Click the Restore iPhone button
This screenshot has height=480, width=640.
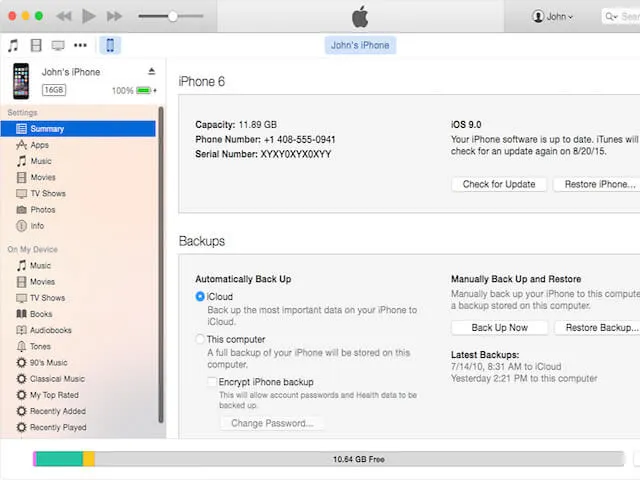(x=597, y=184)
